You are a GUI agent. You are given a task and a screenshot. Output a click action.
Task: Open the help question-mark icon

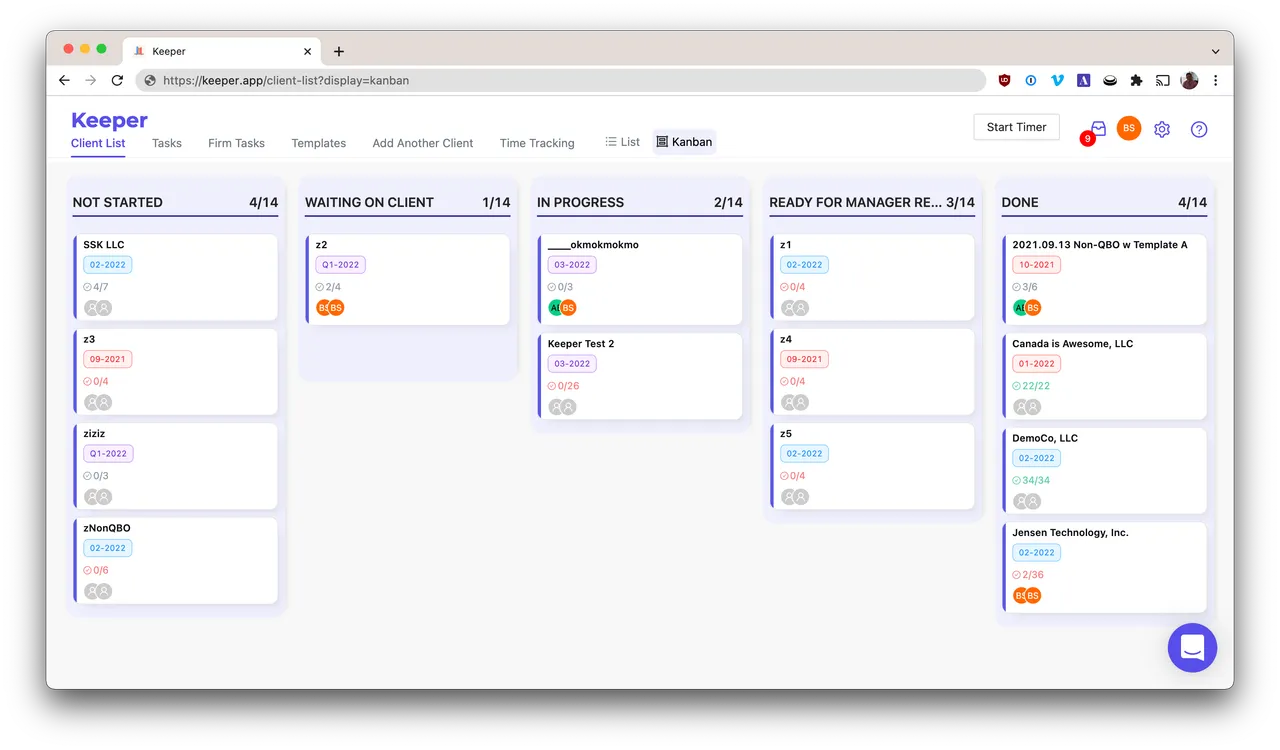1199,129
